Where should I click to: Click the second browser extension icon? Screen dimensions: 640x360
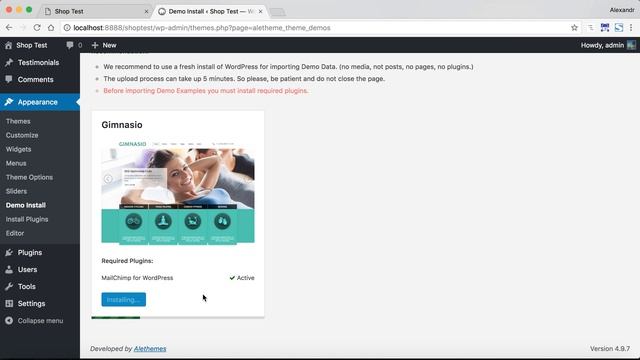point(604,28)
